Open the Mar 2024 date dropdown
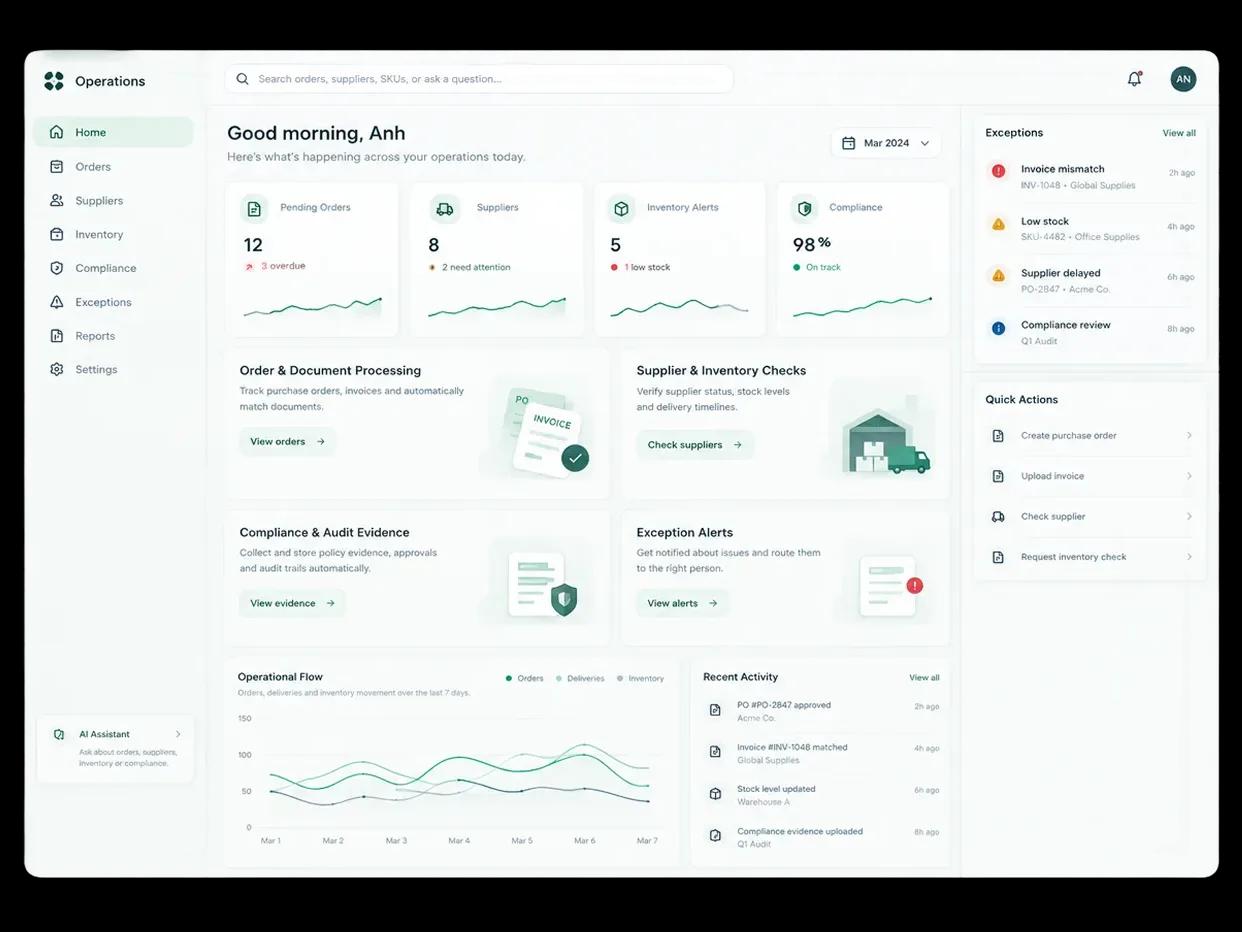This screenshot has height=932, width=1242. click(x=886, y=143)
